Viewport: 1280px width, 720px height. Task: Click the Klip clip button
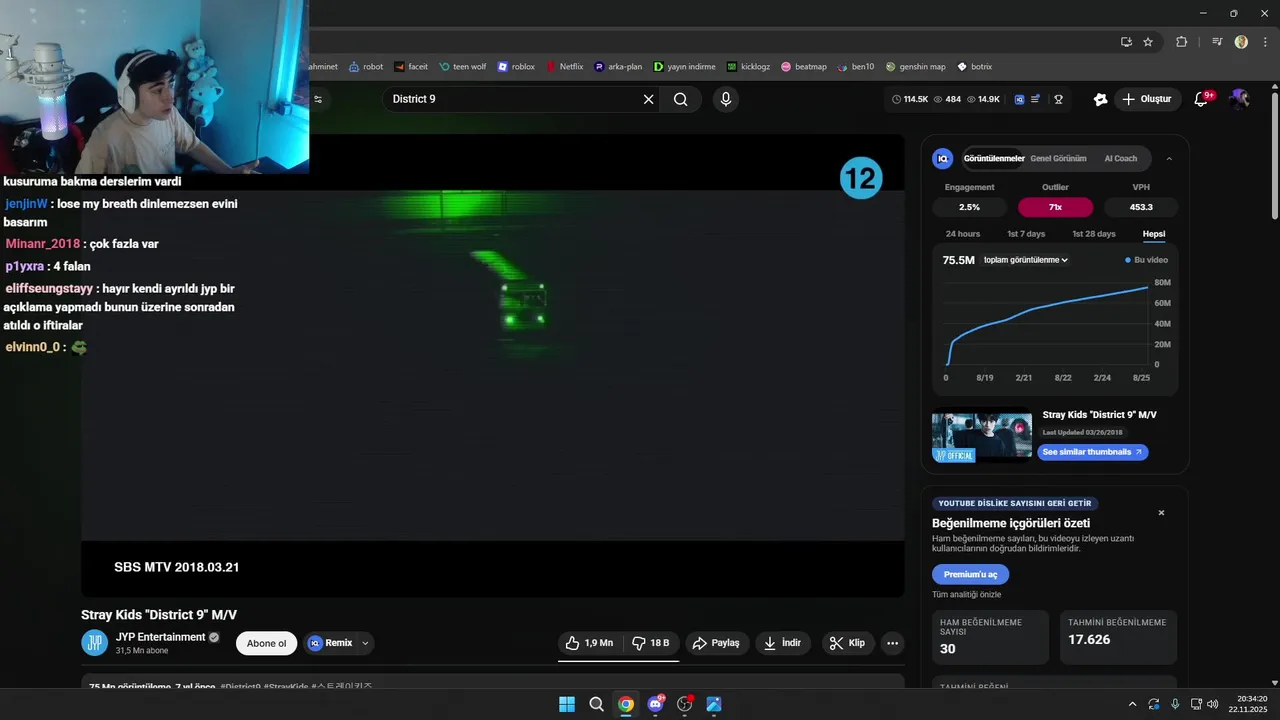[x=848, y=643]
